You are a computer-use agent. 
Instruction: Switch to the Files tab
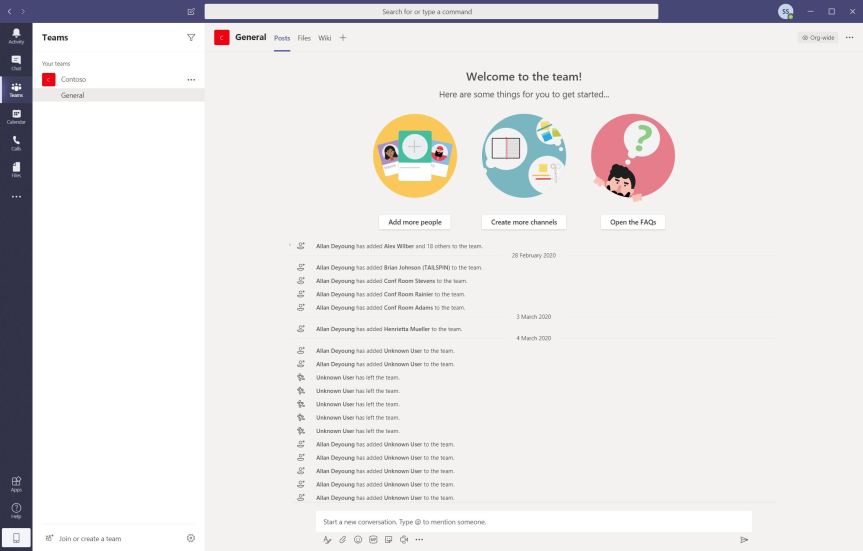[x=304, y=38]
